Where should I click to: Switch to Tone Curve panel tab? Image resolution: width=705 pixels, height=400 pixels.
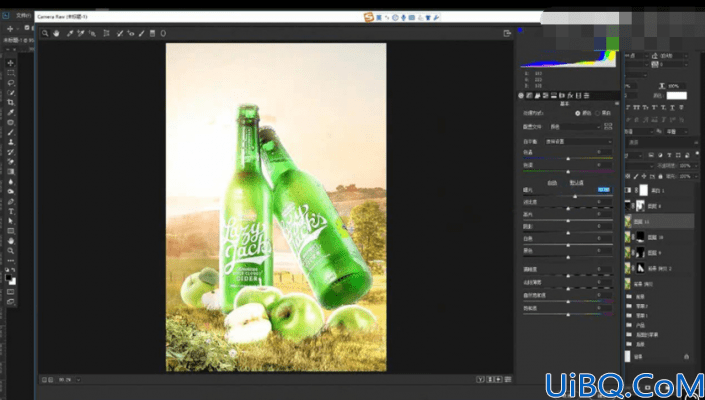click(x=529, y=96)
